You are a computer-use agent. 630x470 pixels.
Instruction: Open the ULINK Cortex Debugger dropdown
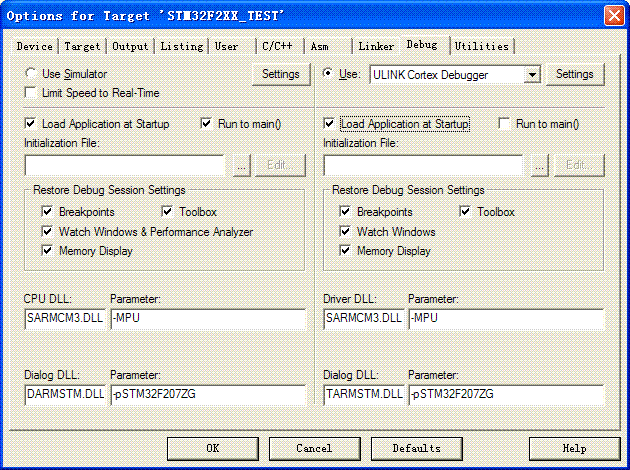pyautogui.click(x=532, y=75)
